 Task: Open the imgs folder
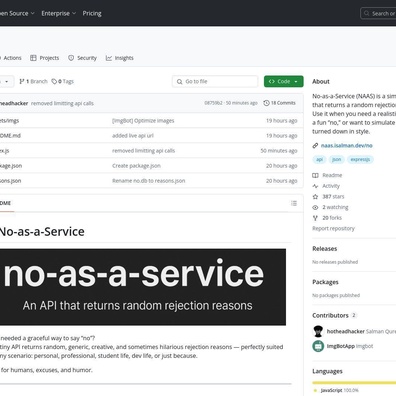click(9, 121)
